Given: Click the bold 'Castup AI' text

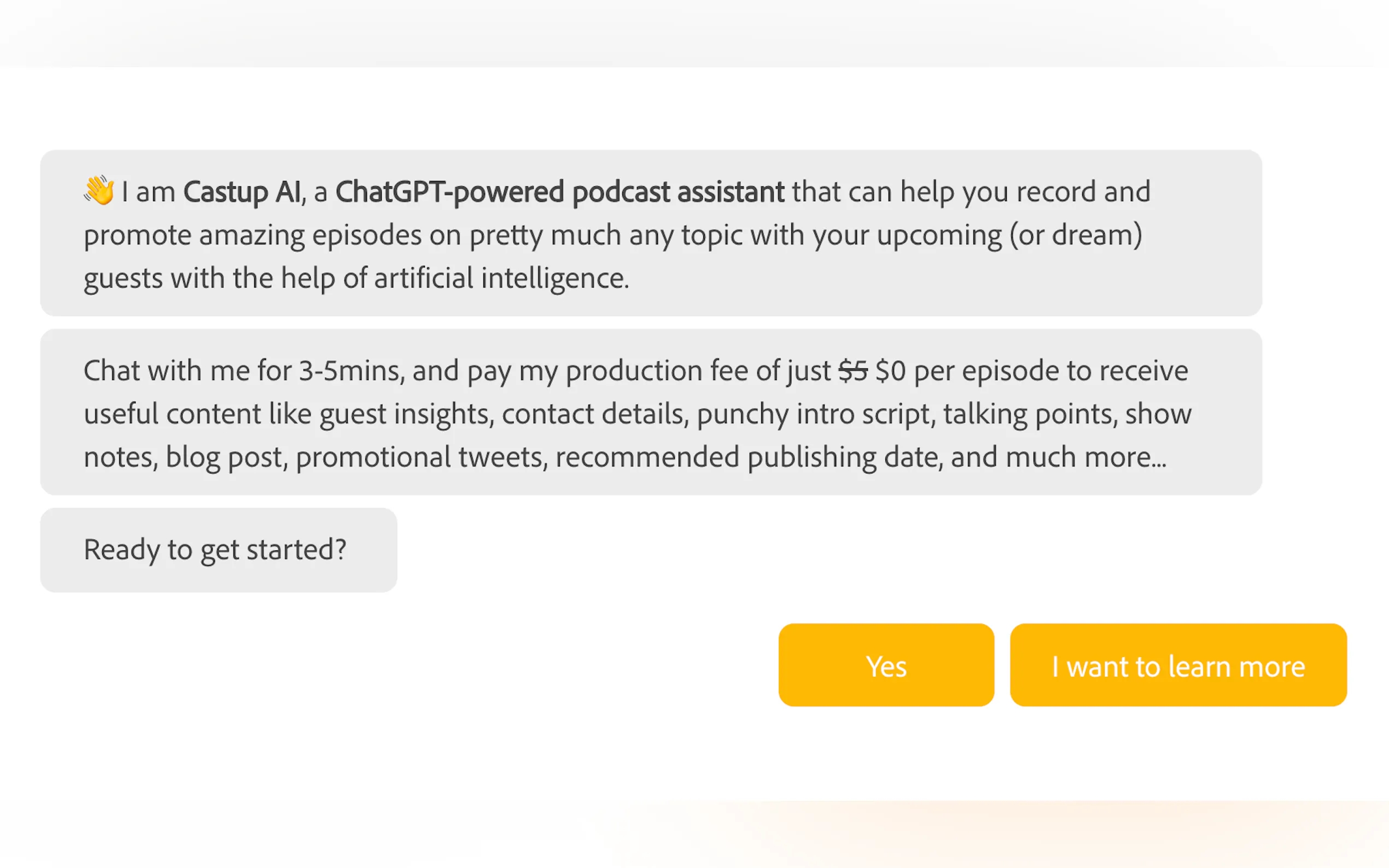Looking at the screenshot, I should pos(242,192).
